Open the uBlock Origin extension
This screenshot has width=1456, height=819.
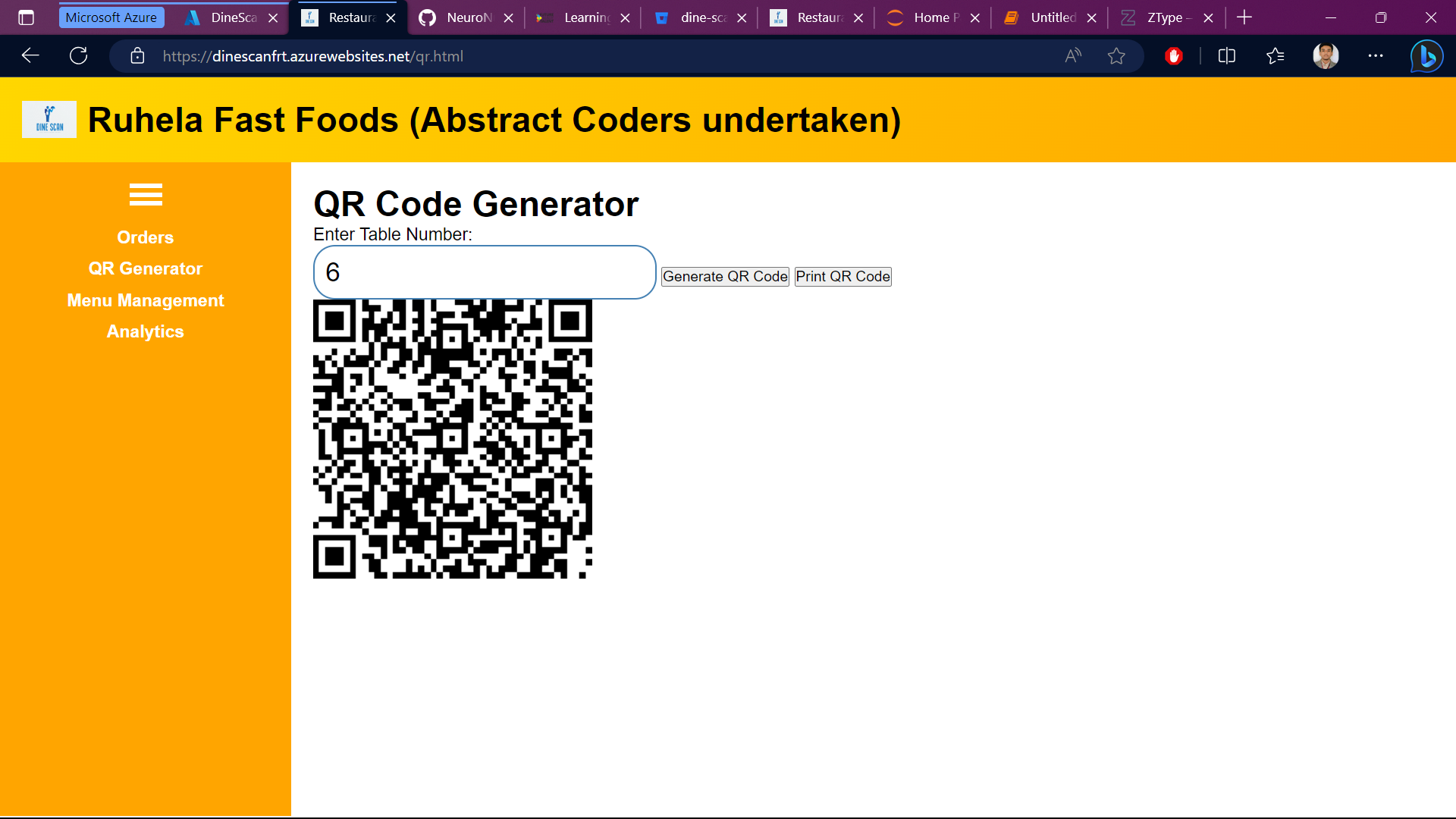[1174, 55]
